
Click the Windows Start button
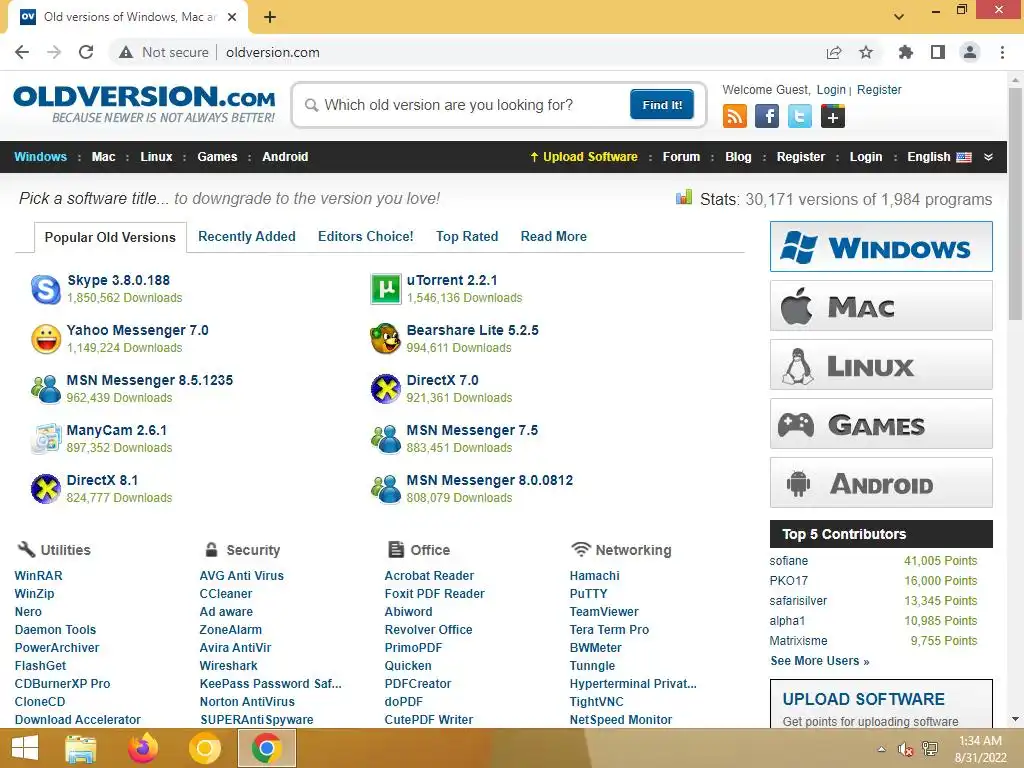click(x=25, y=748)
